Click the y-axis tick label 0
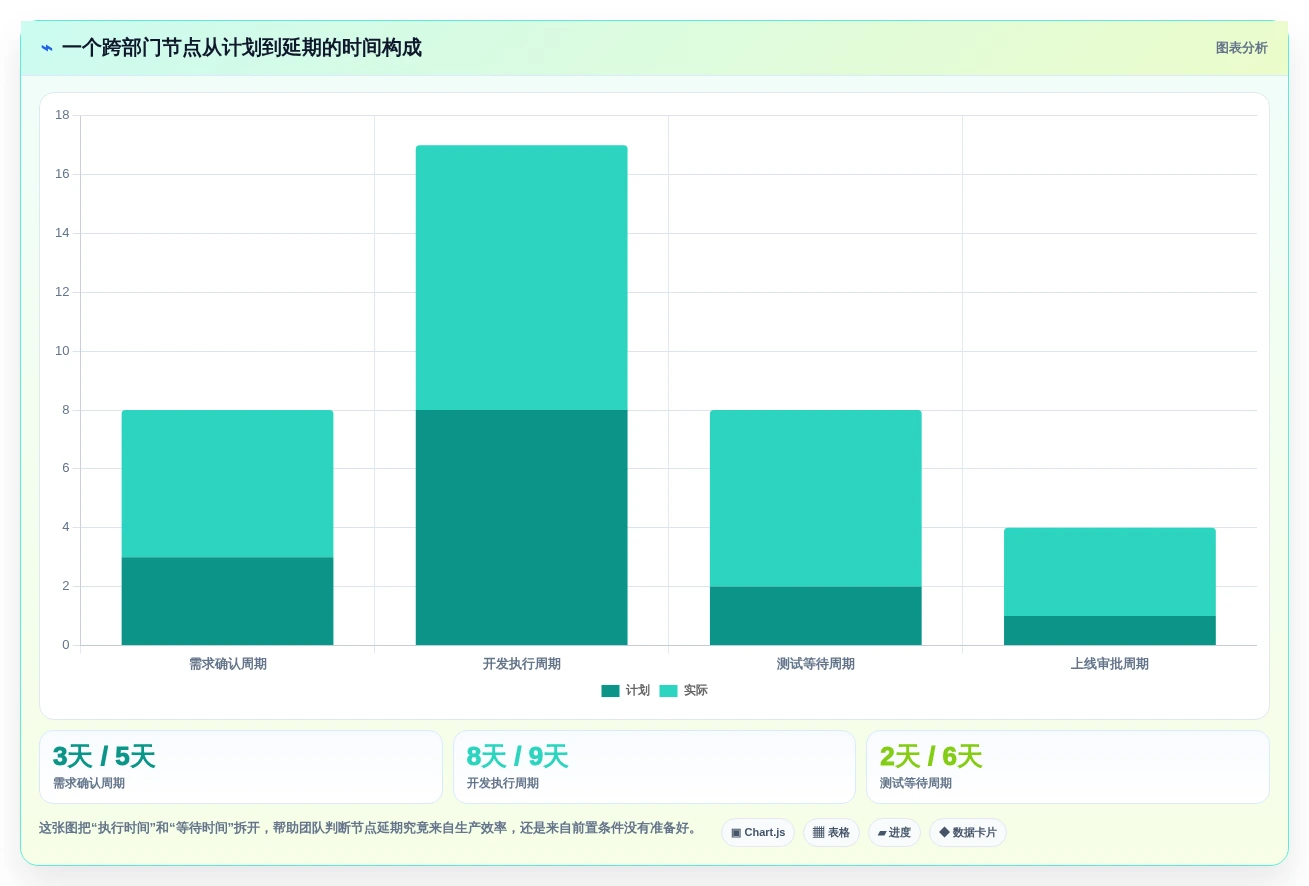Viewport: 1309px width, 886px height. 66,645
